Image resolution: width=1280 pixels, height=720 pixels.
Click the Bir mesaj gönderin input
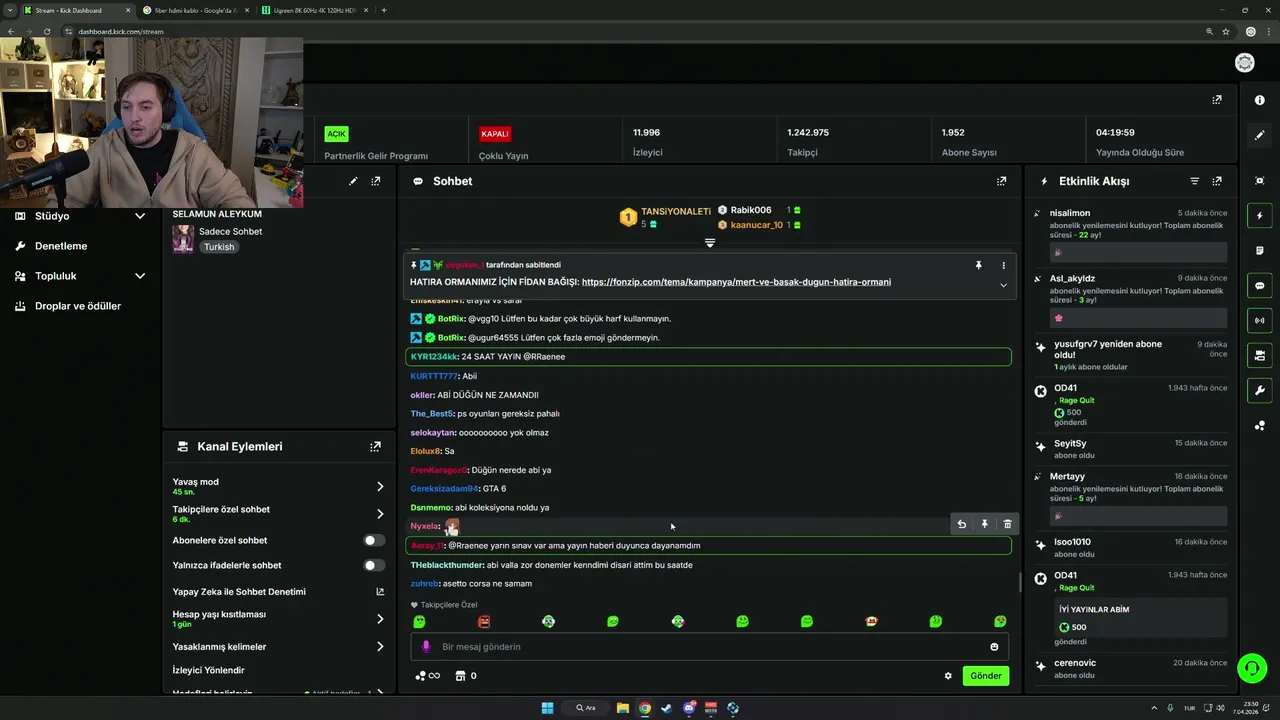710,647
